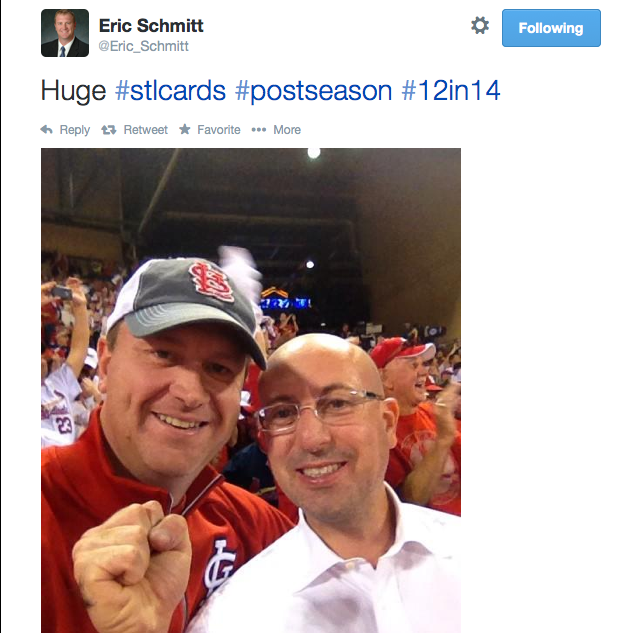The width and height of the screenshot is (639, 633).
Task: Open the #postseason hashtag
Action: point(313,92)
